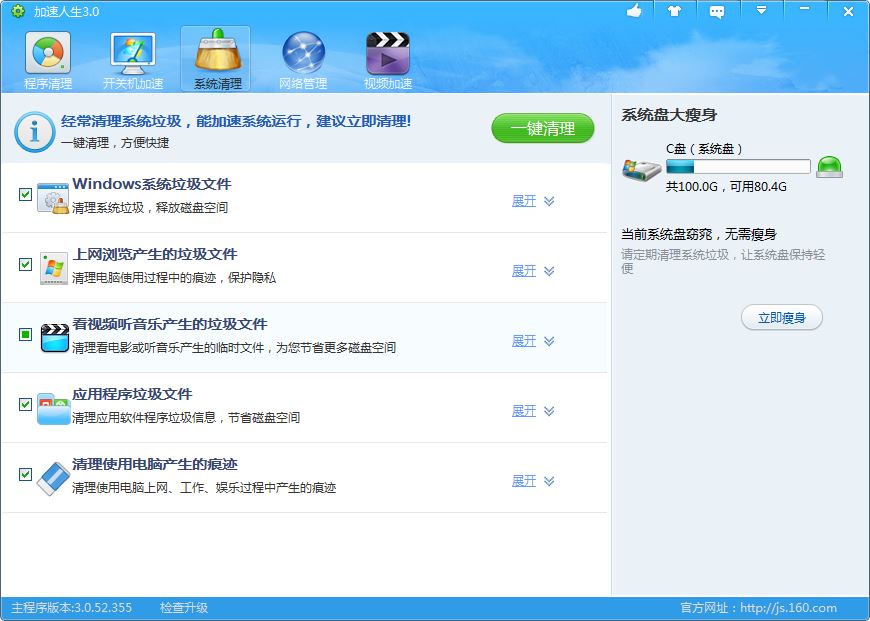Open the skin (shirt) icon in title bar
The image size is (870, 621).
pyautogui.click(x=675, y=11)
